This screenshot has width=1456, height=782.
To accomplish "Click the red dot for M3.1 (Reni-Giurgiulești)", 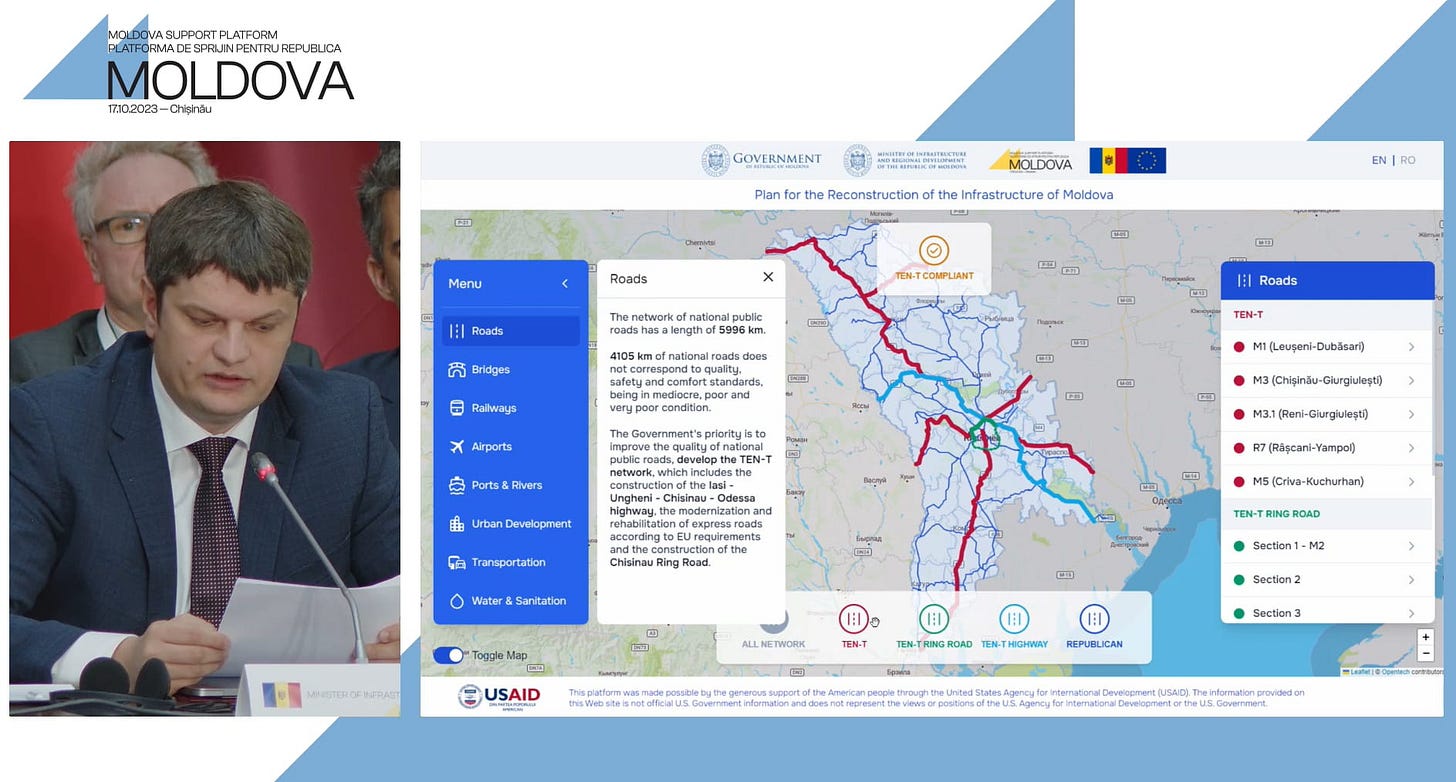I will point(1239,414).
